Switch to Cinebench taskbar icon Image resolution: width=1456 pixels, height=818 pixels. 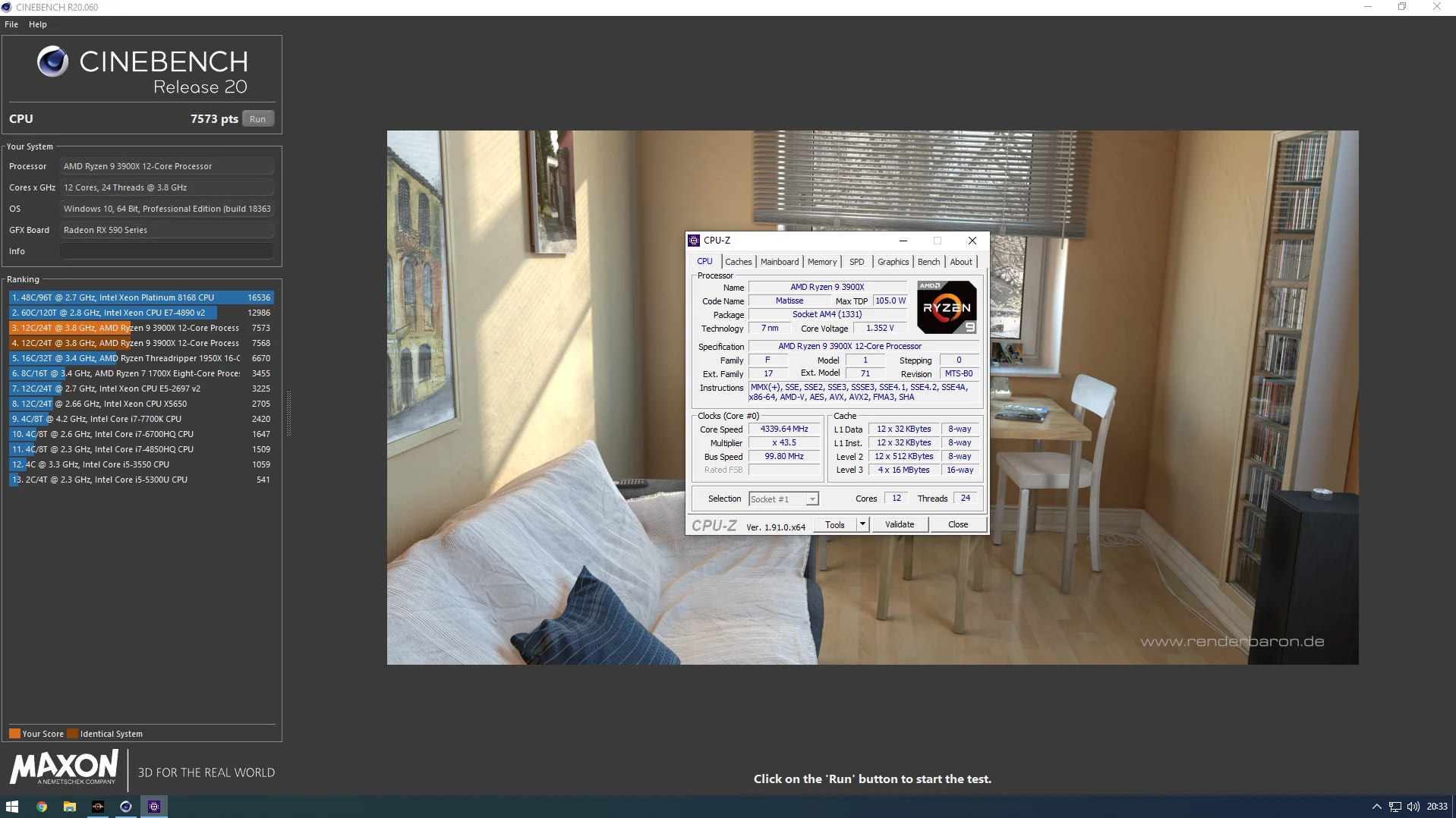[x=126, y=807]
